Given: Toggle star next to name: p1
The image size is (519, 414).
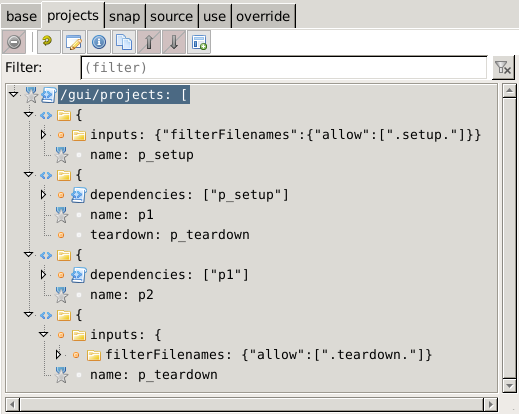Looking at the screenshot, I should [x=61, y=215].
